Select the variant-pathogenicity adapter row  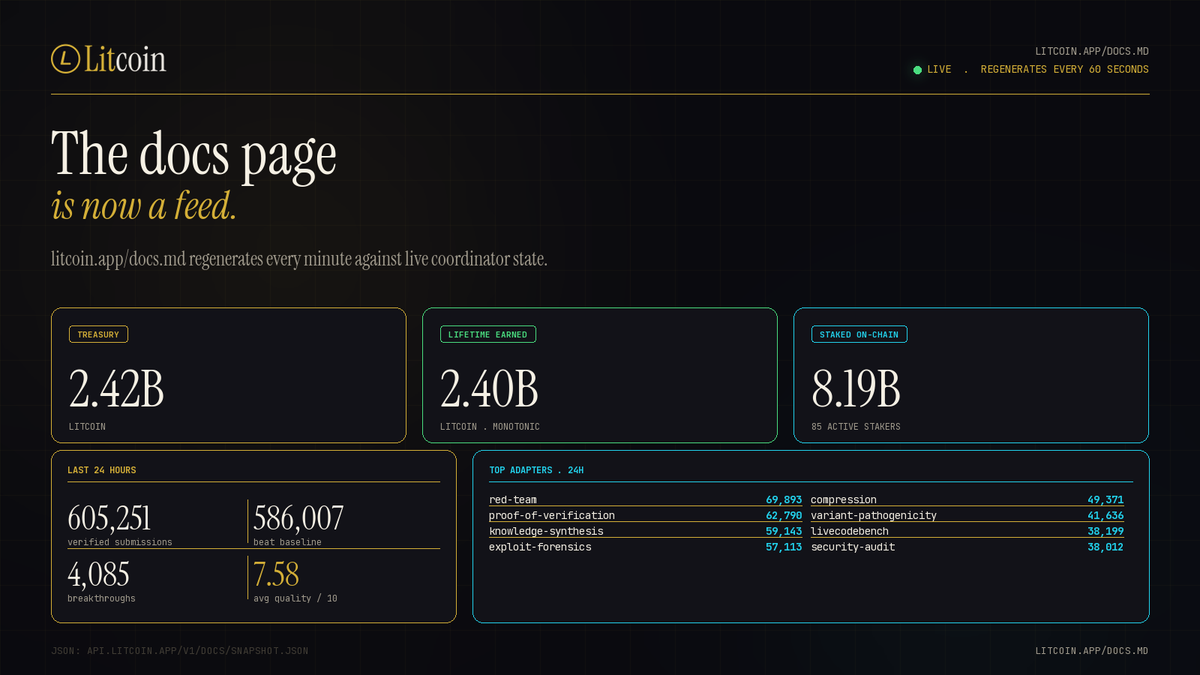[967, 516]
